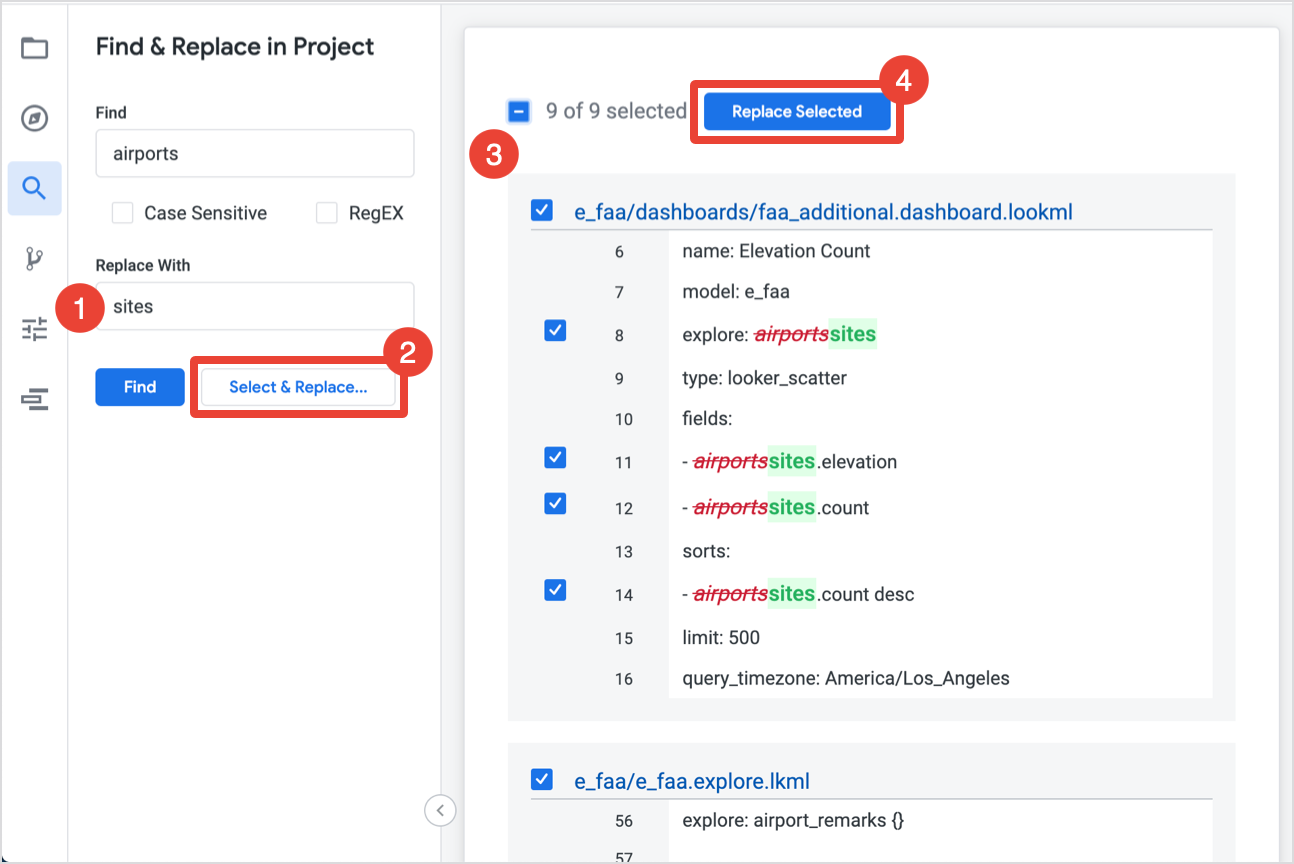Toggle the select-all results checkbox

519,111
